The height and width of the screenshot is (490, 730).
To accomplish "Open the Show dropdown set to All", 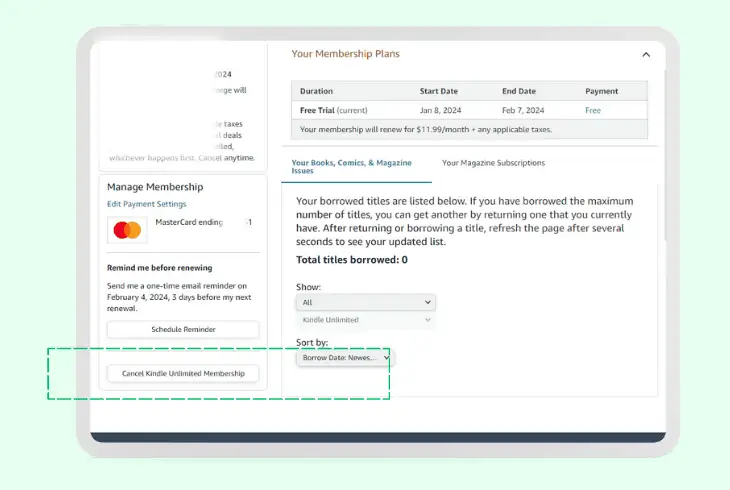I will pos(365,302).
